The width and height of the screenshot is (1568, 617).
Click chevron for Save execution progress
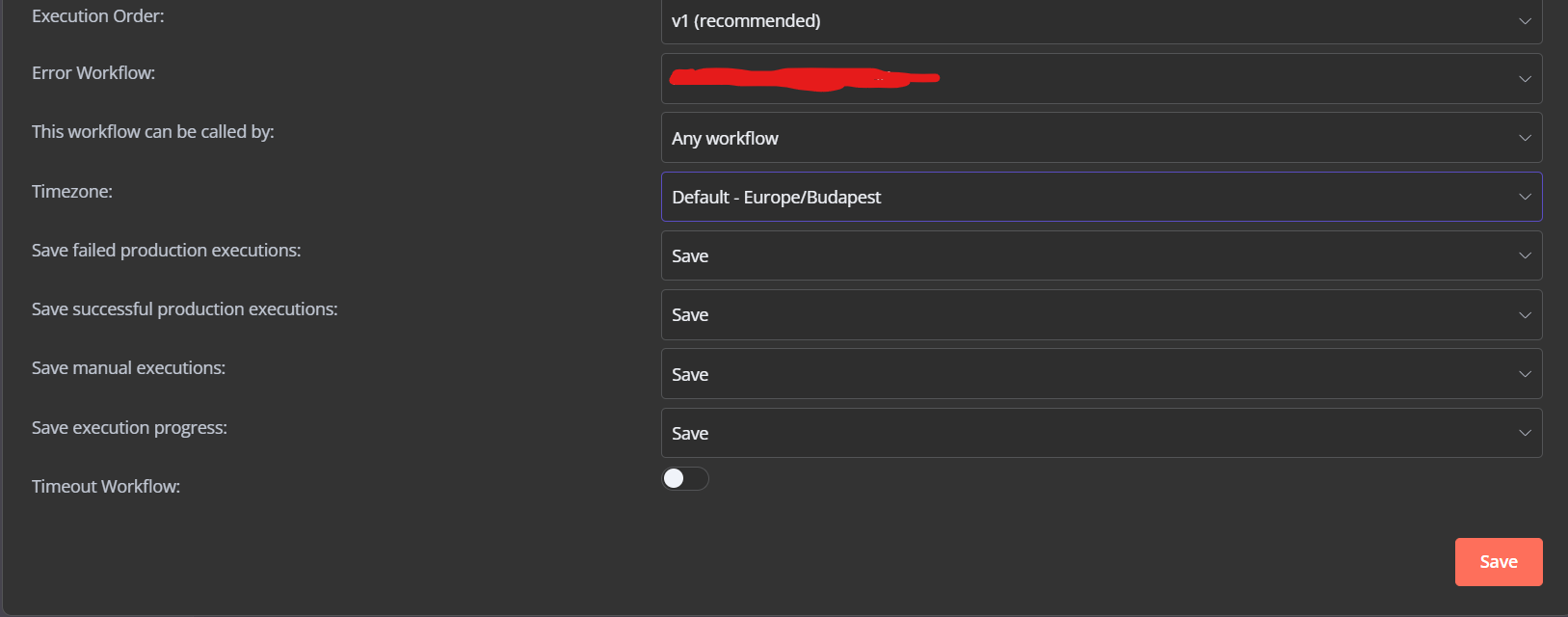1525,433
